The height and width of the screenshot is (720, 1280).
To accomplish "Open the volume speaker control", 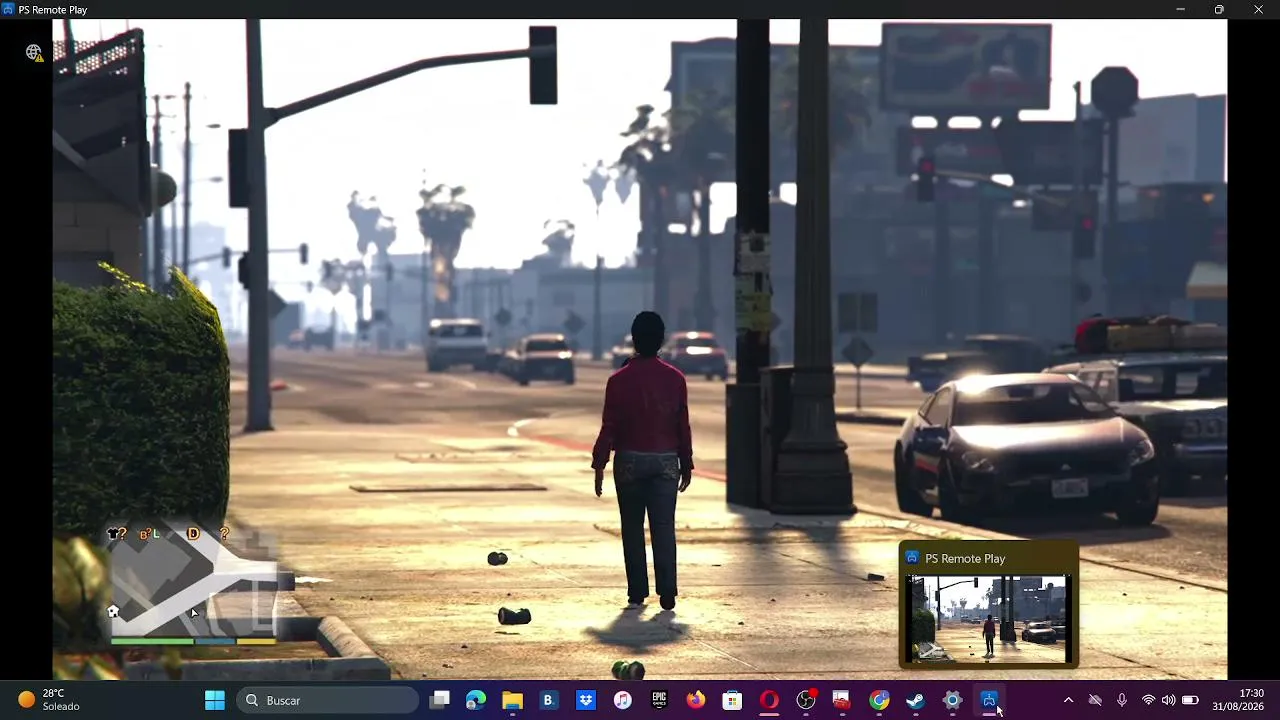I will pyautogui.click(x=1168, y=700).
